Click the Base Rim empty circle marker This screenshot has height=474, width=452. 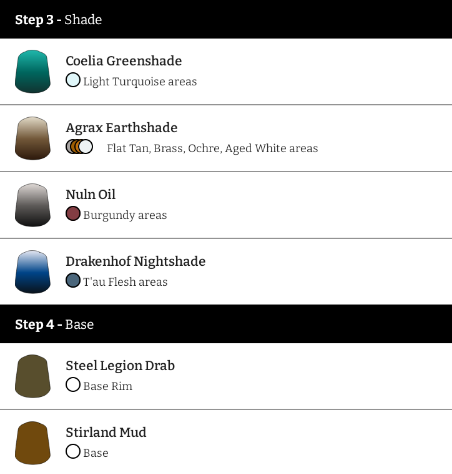click(73, 385)
